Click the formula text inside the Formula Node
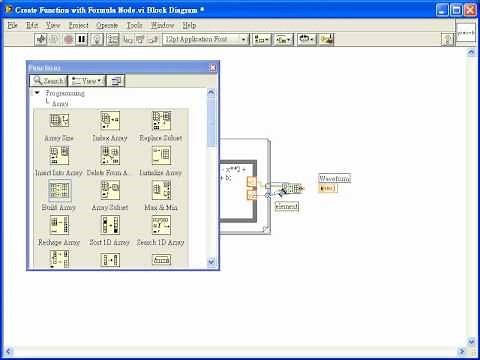The width and height of the screenshot is (480, 360). pos(233,174)
